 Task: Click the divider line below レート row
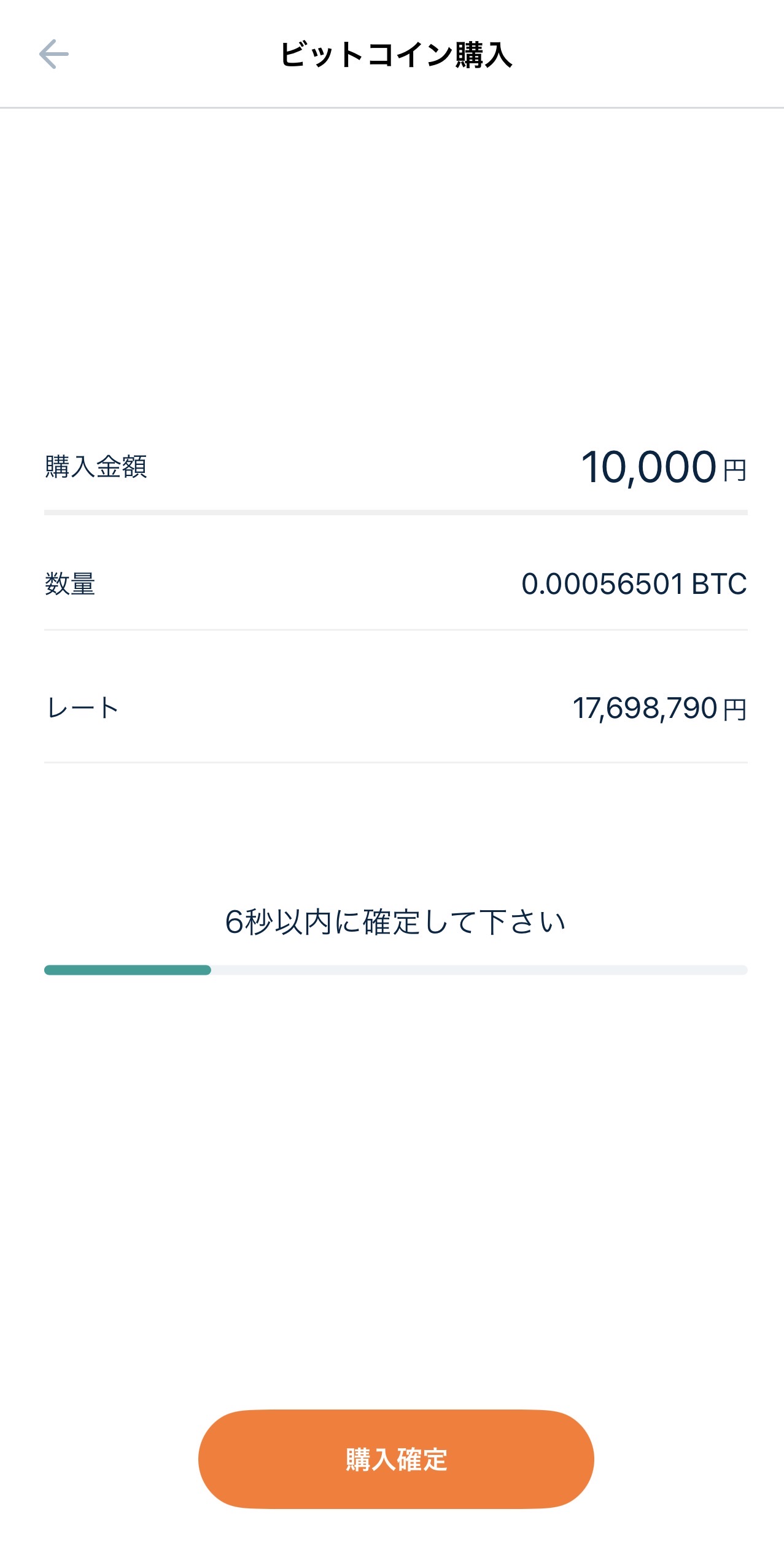point(396,762)
